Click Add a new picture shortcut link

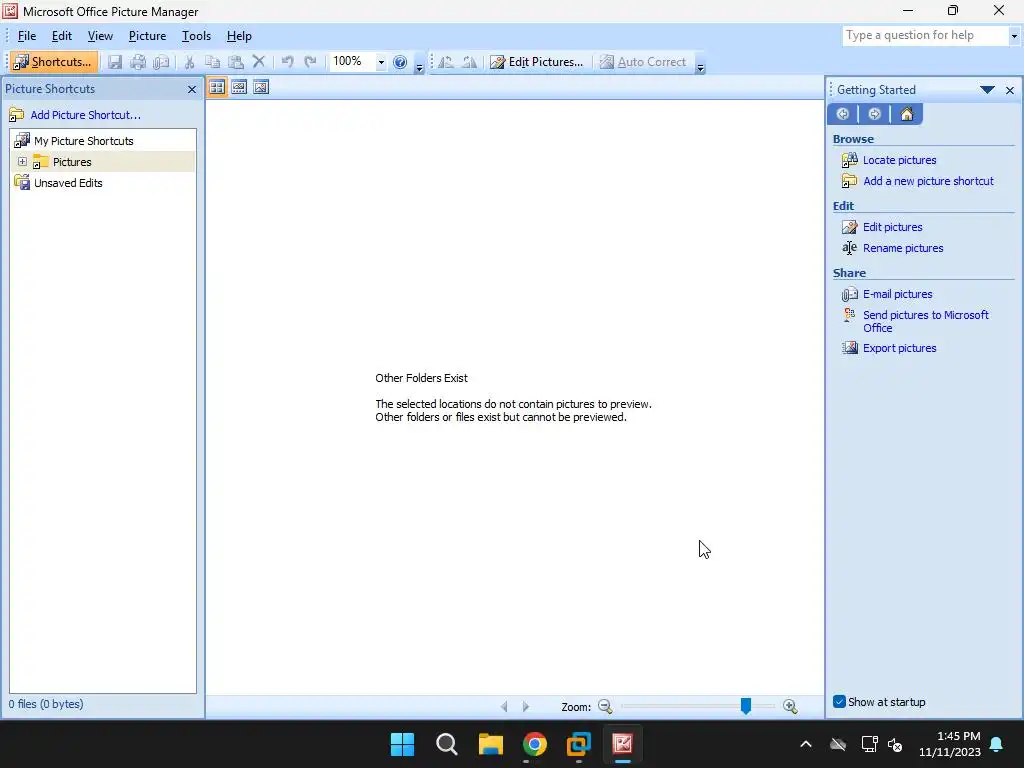tap(928, 181)
